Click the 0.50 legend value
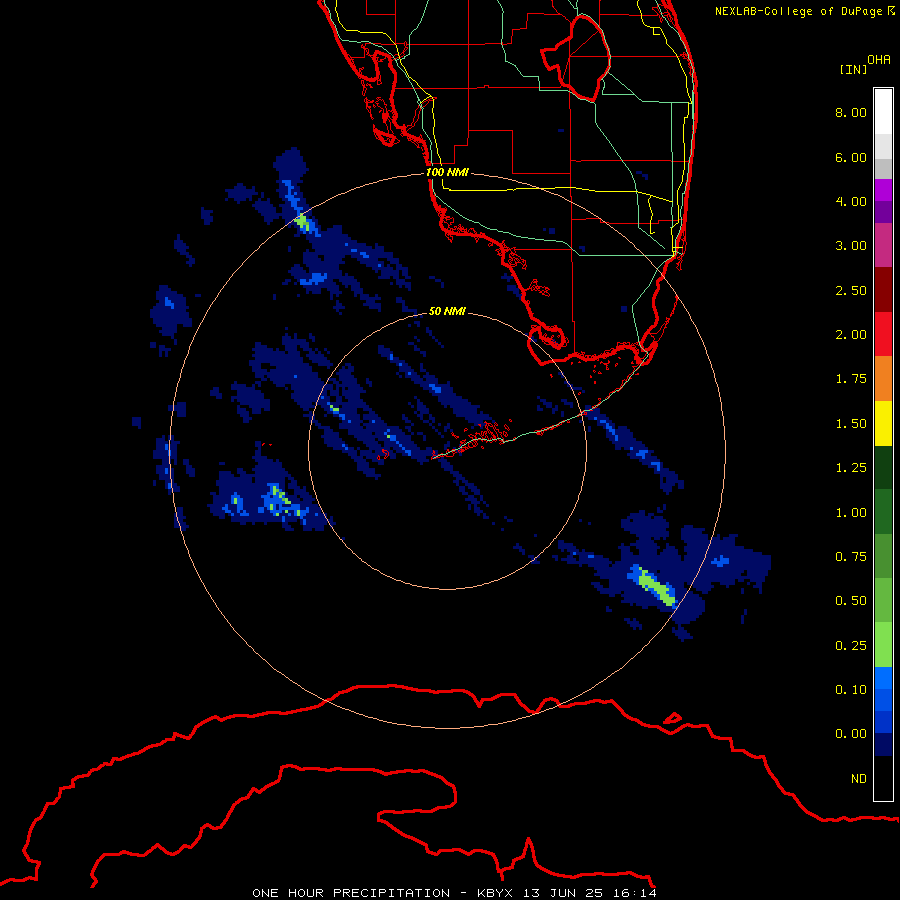 (851, 600)
